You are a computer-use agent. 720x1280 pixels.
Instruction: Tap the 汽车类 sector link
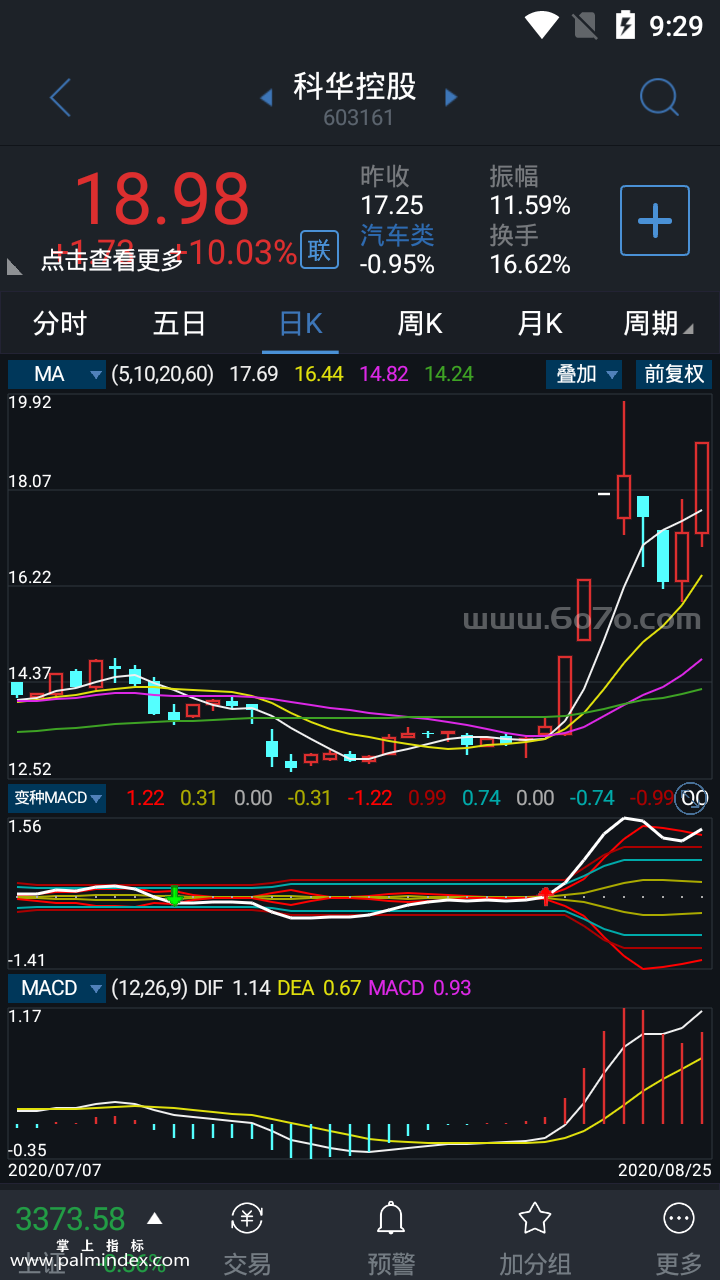[x=397, y=236]
